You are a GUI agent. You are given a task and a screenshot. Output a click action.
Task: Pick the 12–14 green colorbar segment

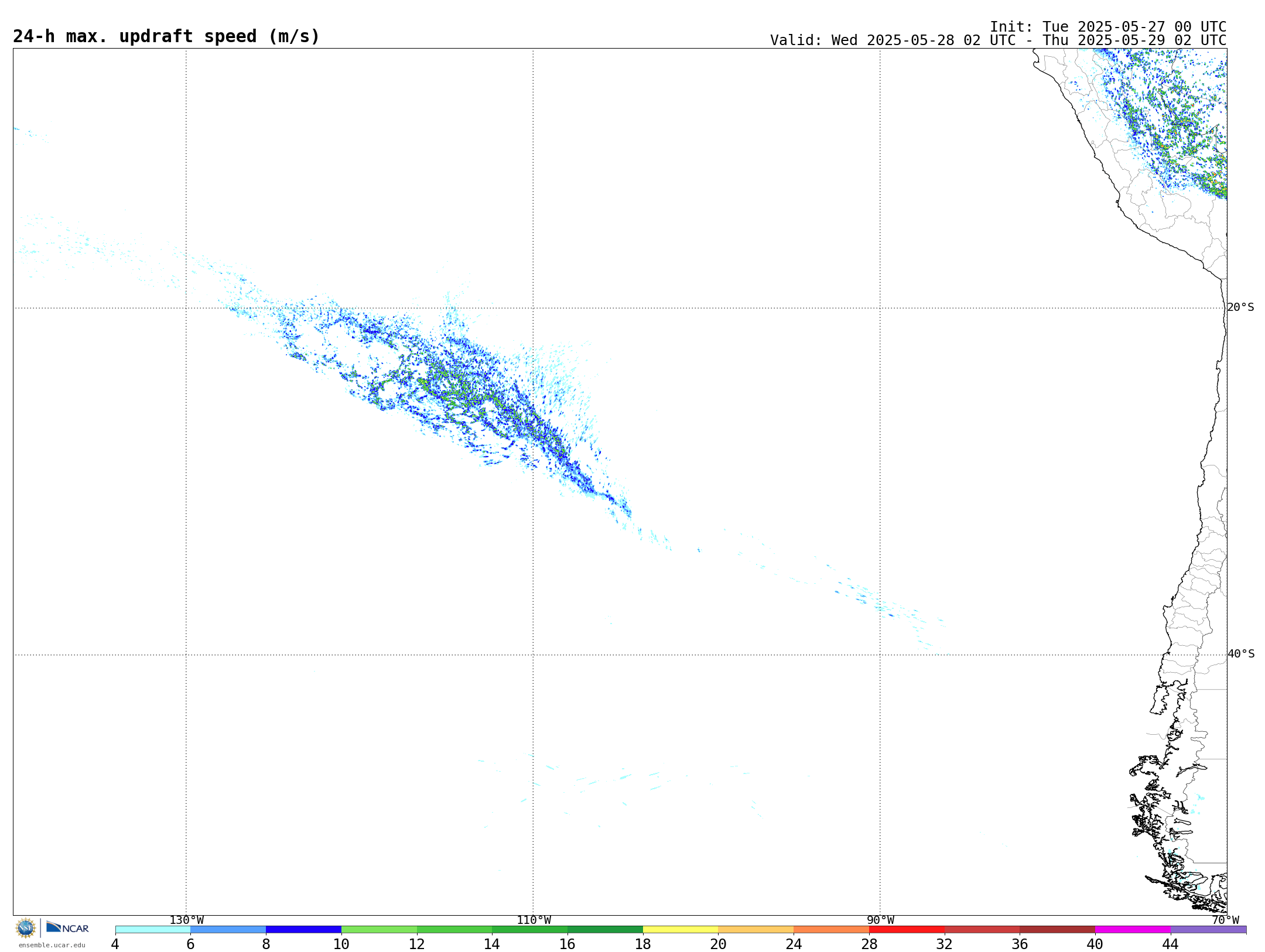(454, 930)
